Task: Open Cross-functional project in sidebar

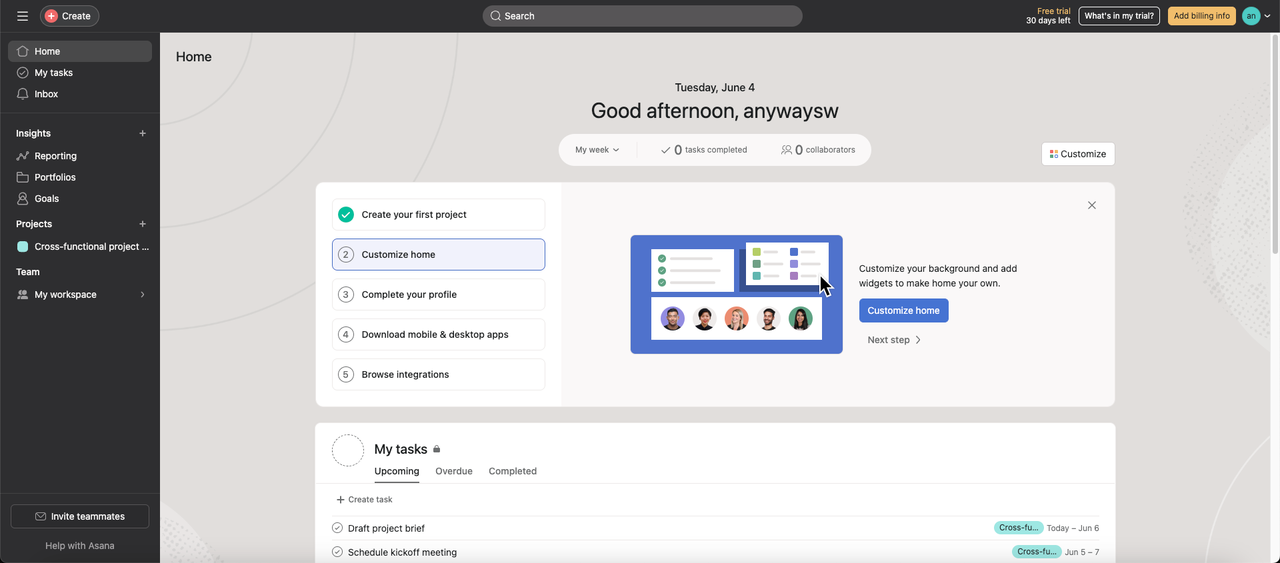Action: pyautogui.click(x=80, y=246)
